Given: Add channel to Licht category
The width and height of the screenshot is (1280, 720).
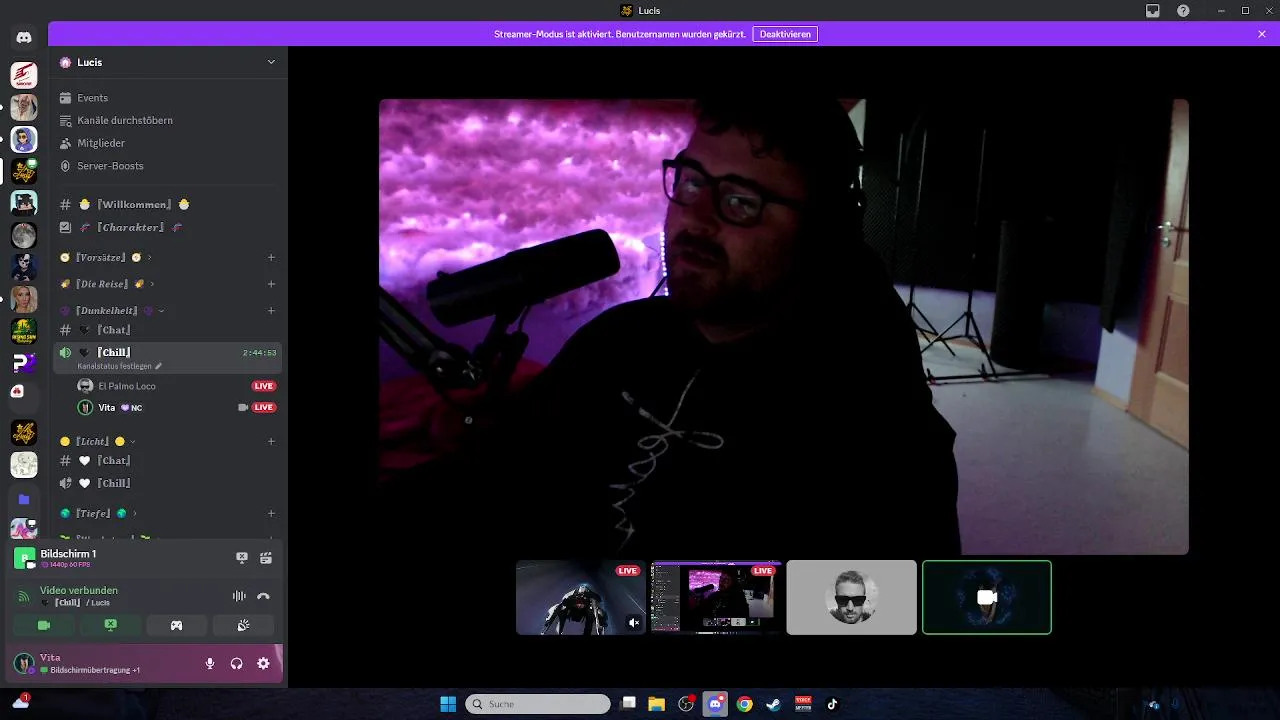Looking at the screenshot, I should [x=271, y=441].
